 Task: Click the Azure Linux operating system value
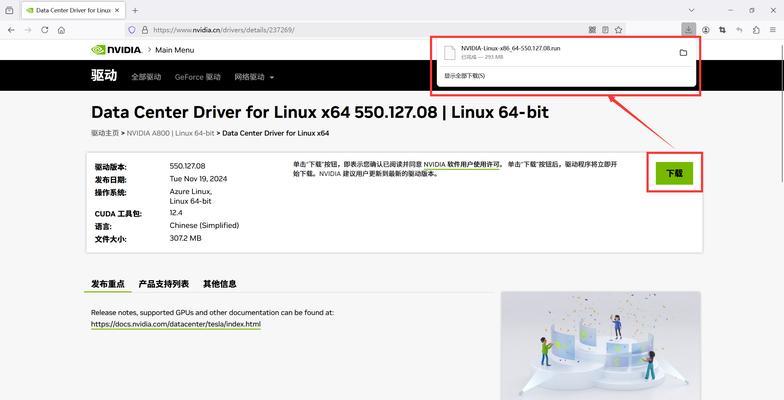tap(190, 192)
